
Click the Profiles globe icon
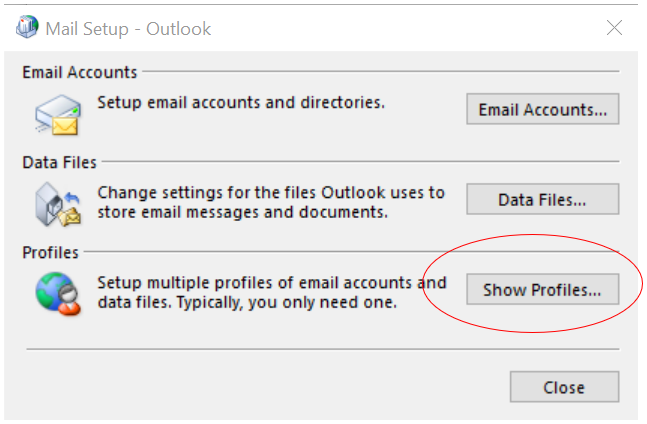tap(57, 293)
